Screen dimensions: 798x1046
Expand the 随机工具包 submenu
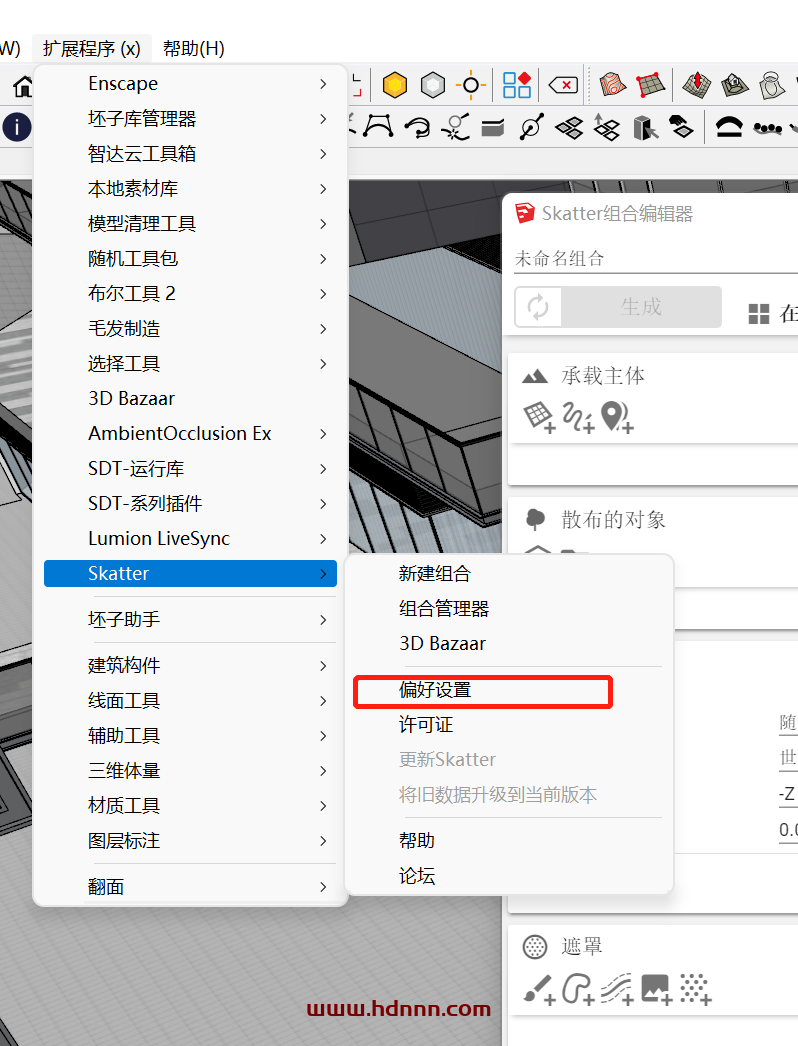click(190, 258)
